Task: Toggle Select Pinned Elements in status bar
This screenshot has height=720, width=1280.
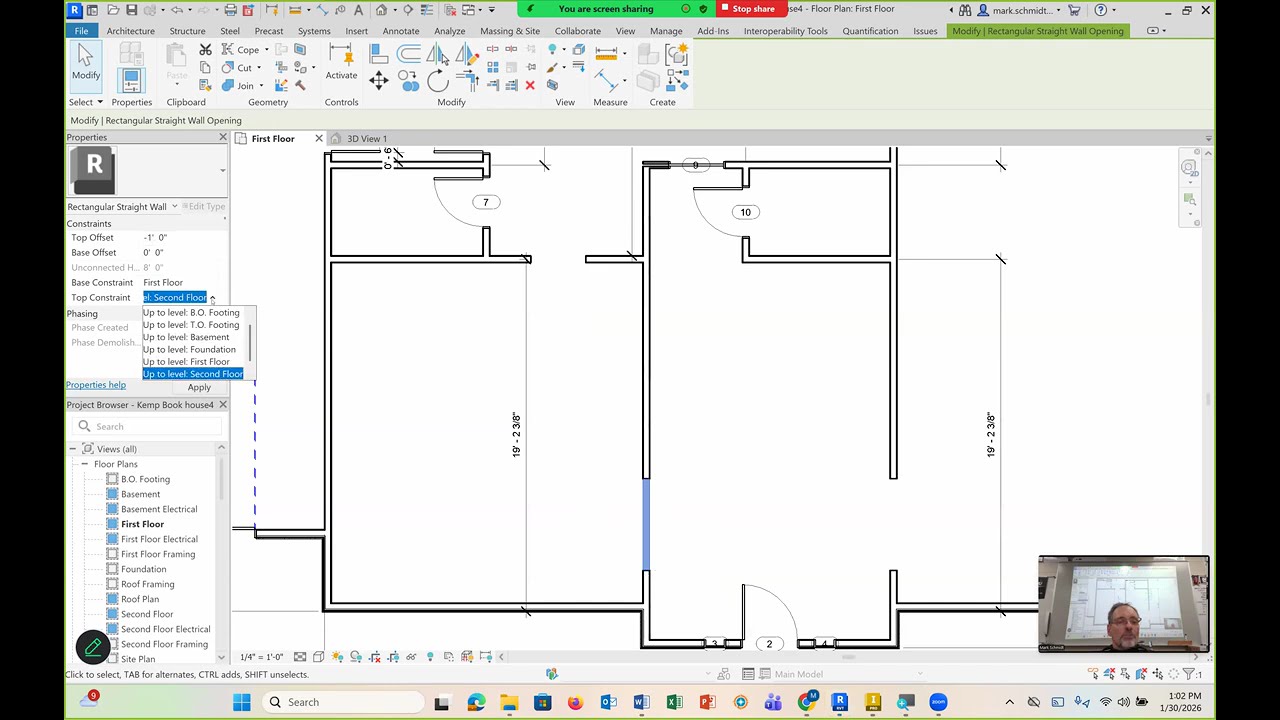Action: 1126,675
